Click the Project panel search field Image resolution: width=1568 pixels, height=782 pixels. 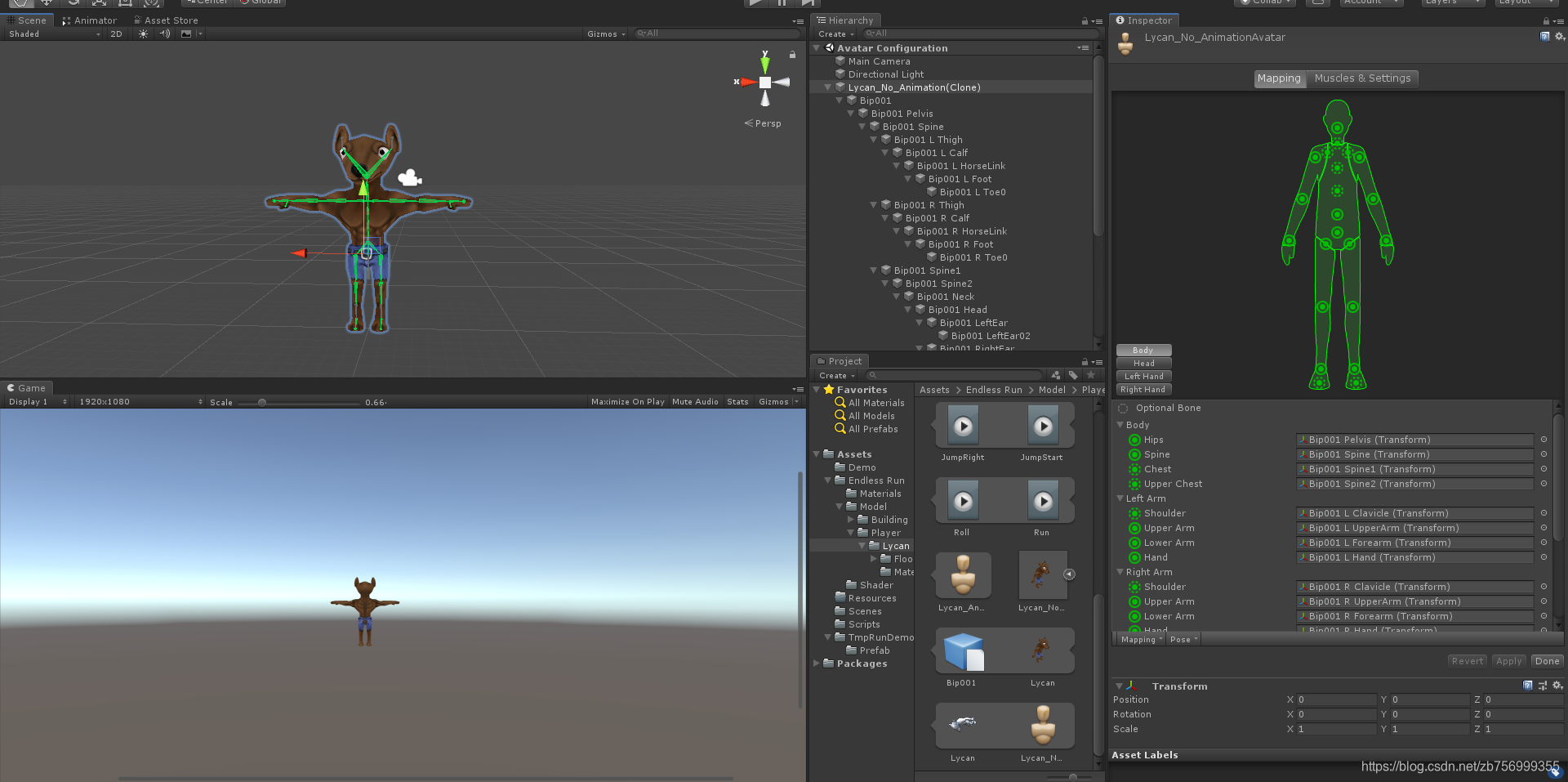click(x=955, y=376)
